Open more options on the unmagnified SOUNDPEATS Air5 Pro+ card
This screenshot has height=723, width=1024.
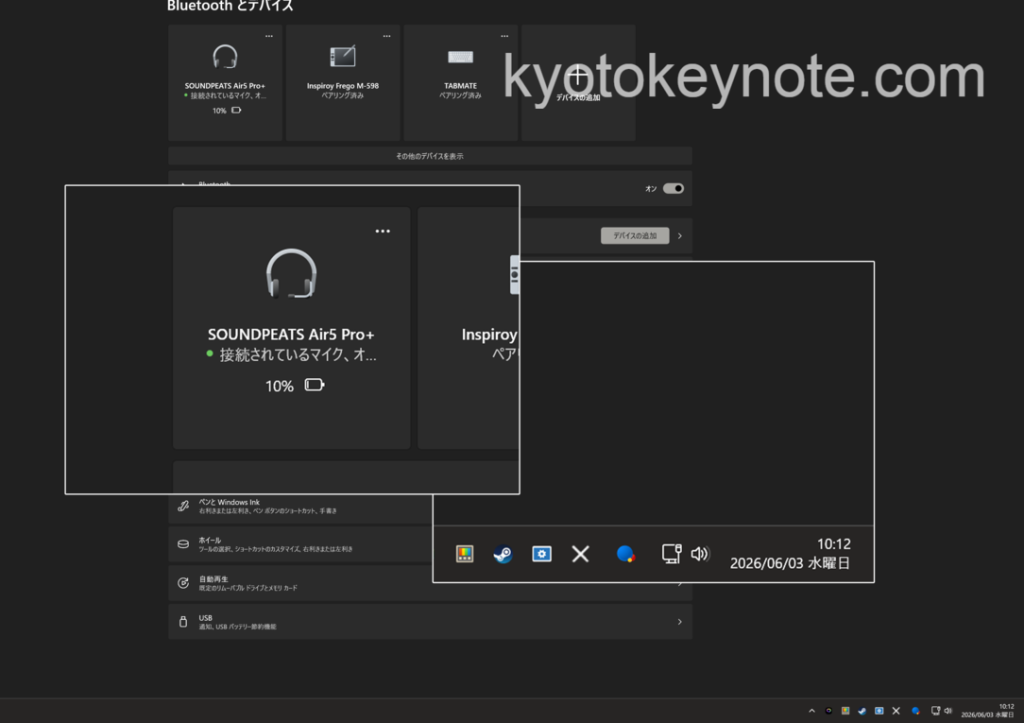(x=269, y=36)
